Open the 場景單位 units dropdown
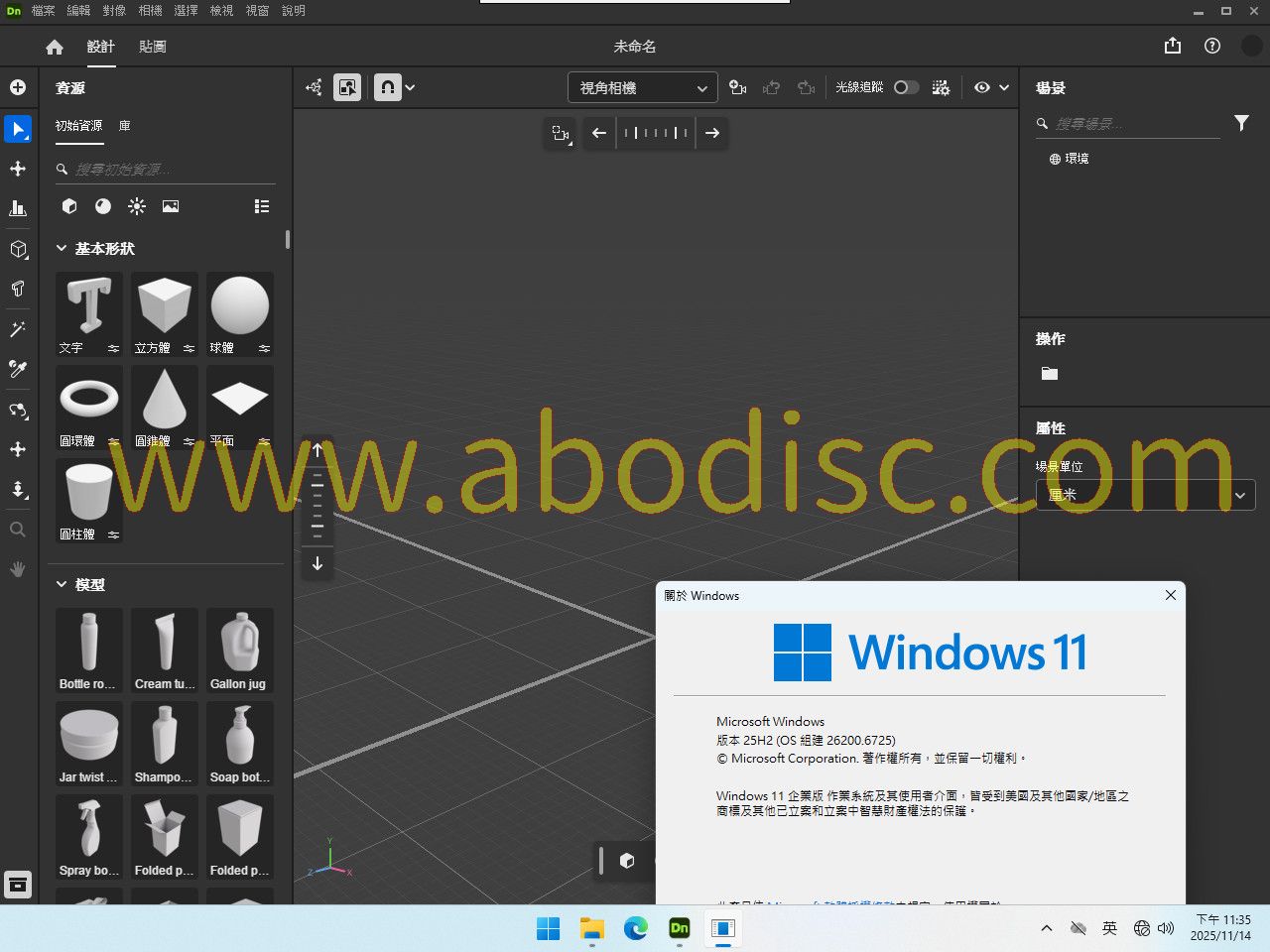 (x=1145, y=495)
